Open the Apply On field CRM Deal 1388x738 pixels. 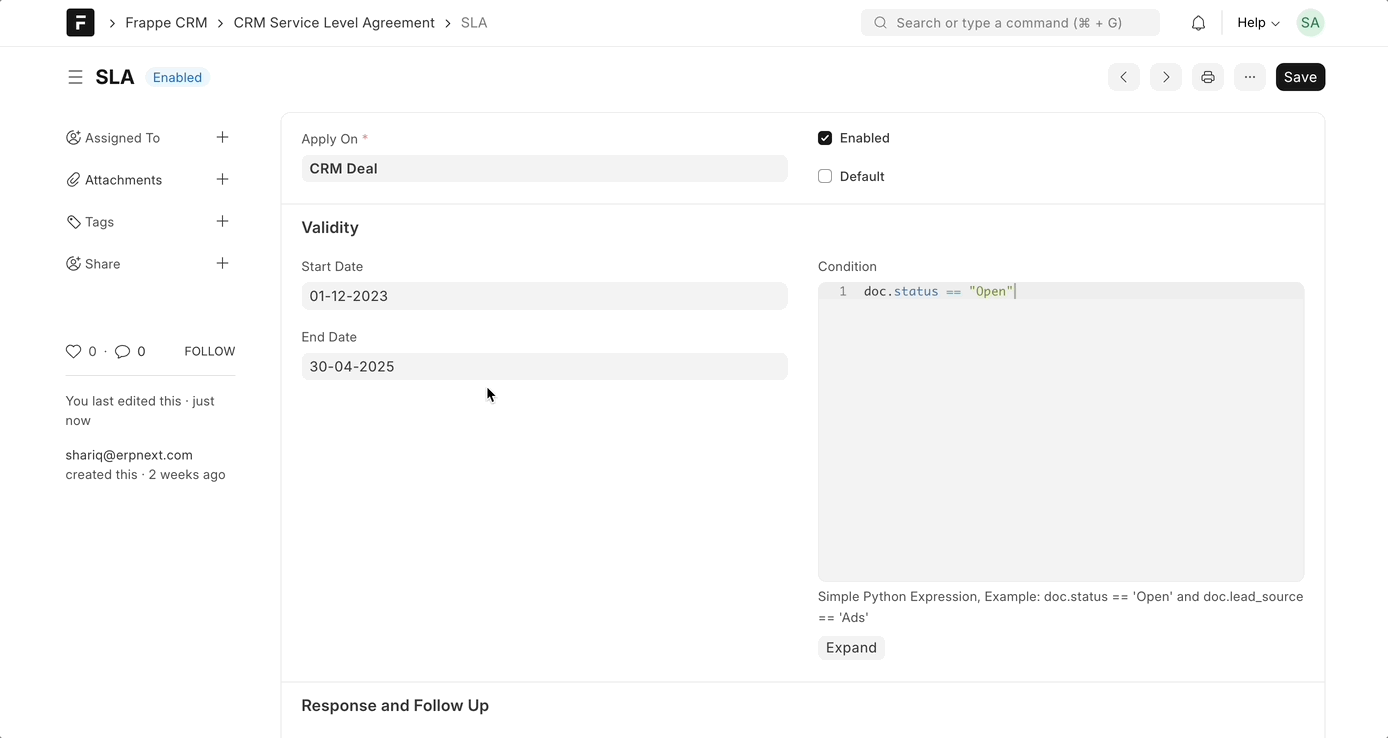pos(544,168)
